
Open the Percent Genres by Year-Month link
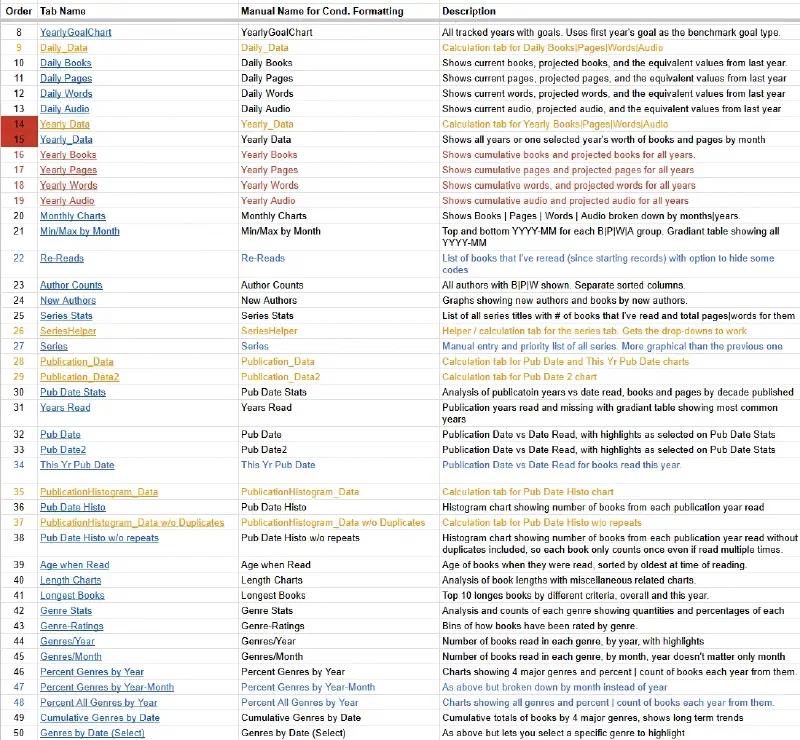tap(107, 687)
